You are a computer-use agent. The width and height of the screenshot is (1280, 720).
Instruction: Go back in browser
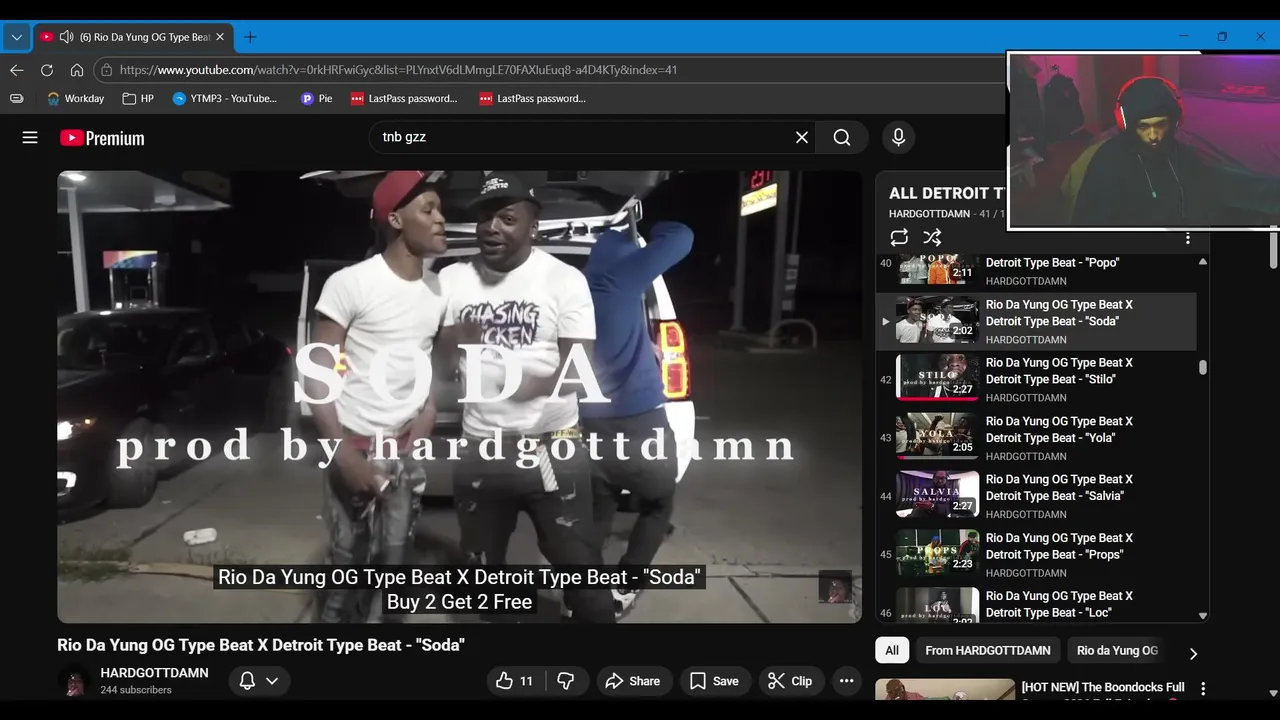(x=16, y=70)
